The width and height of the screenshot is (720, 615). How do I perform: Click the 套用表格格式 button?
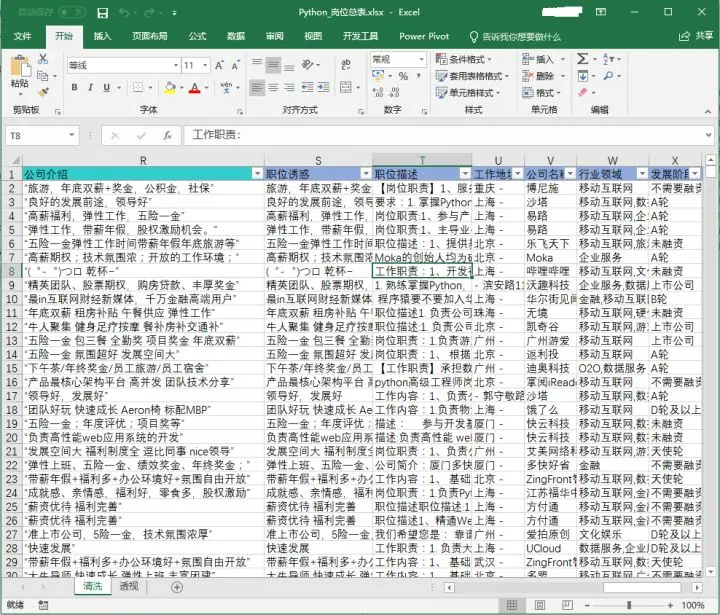coord(472,76)
